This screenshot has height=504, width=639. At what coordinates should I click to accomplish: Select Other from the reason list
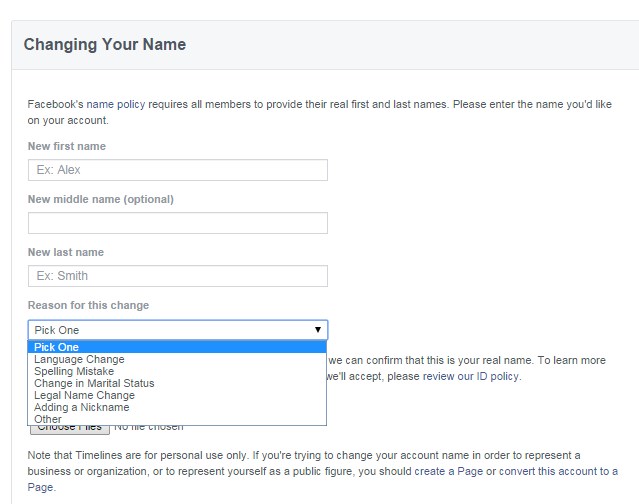tap(48, 419)
